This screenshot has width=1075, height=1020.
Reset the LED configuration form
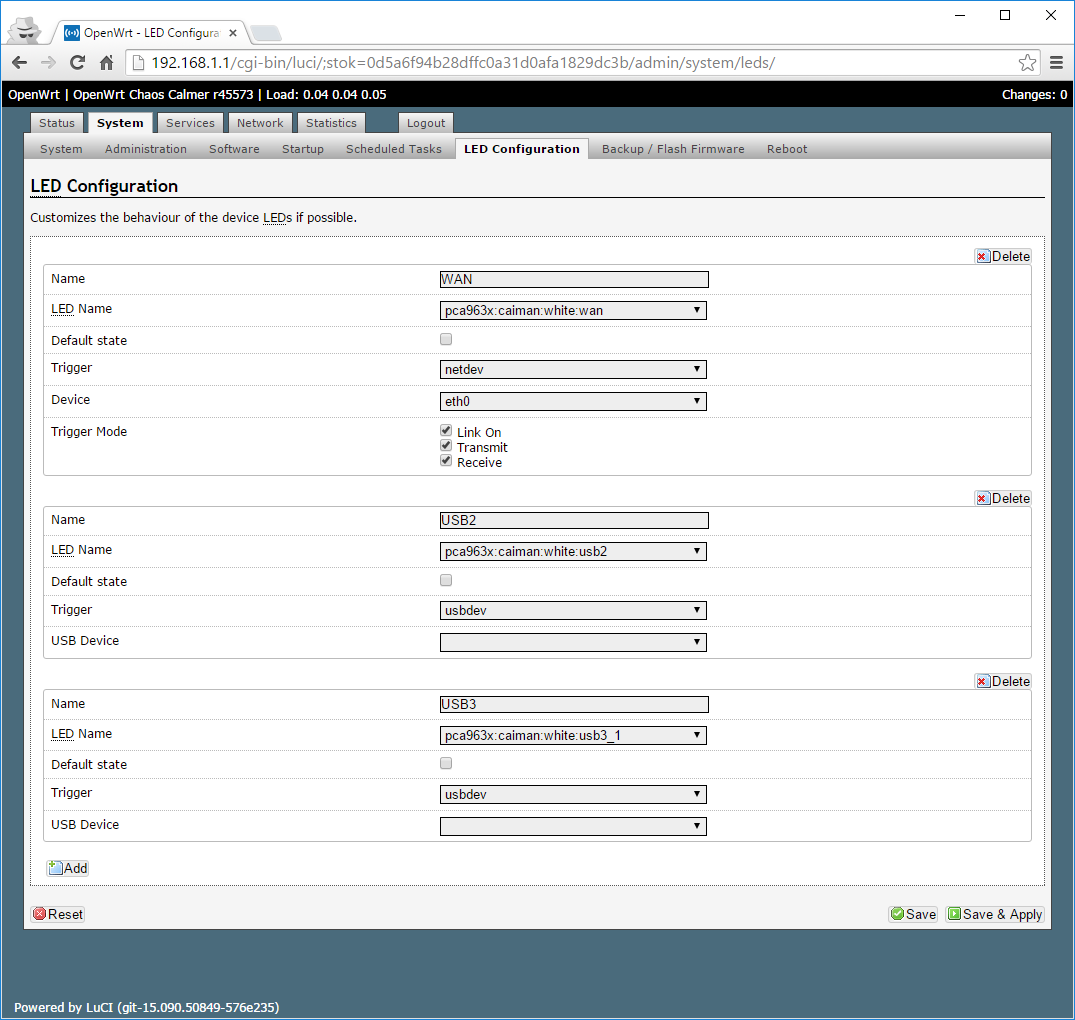tap(58, 914)
